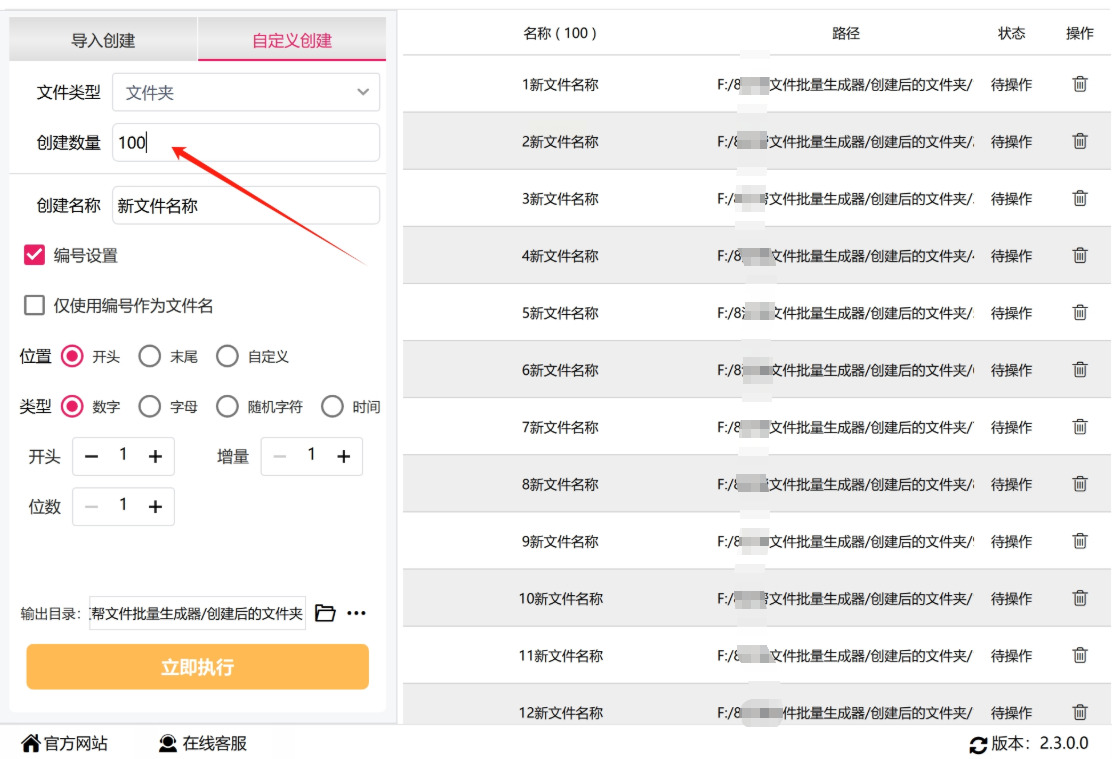Click the 在线客服 headset icon
Screen dimensions: 1112x759
(x=167, y=743)
